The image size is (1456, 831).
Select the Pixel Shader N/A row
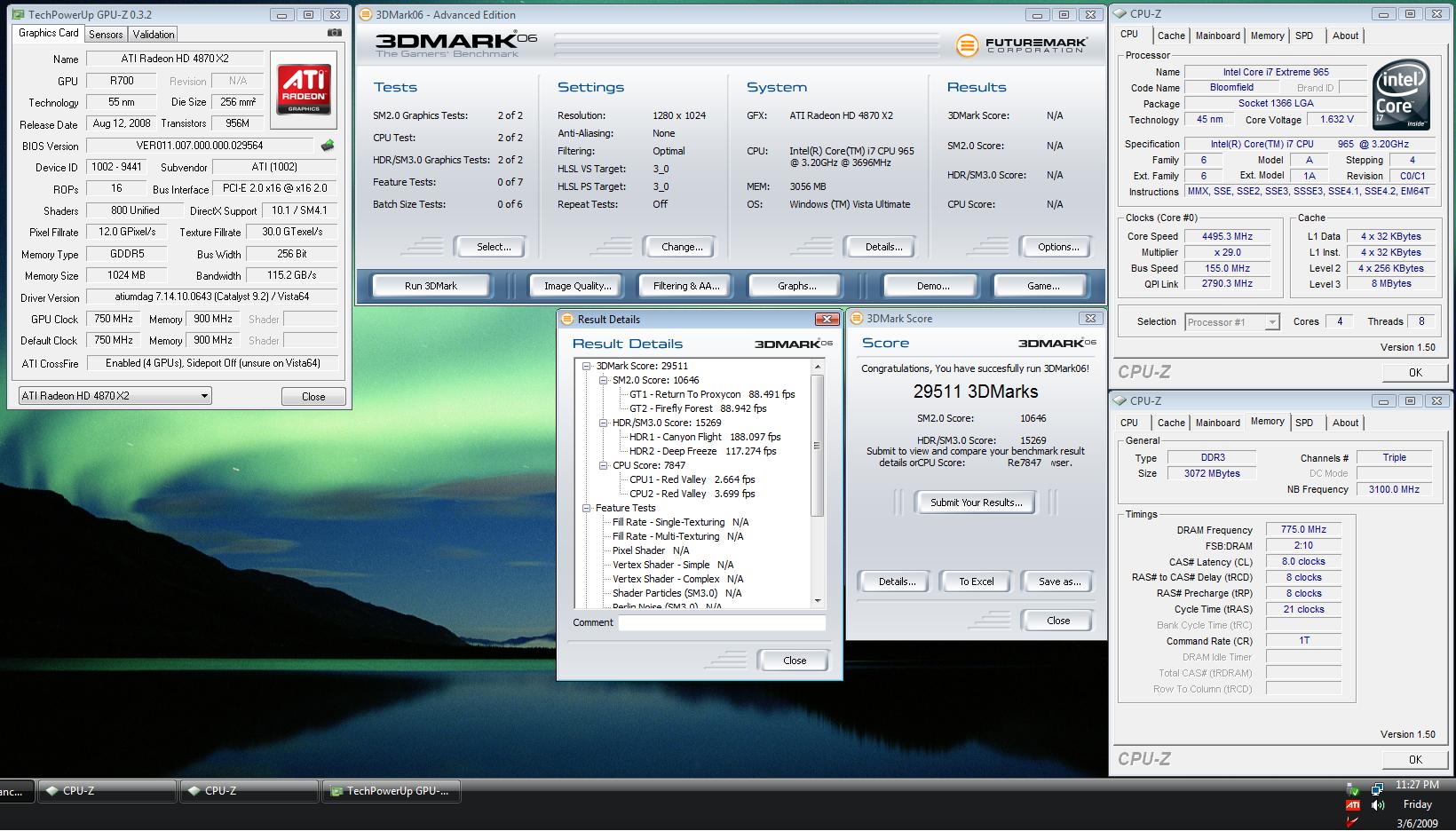(650, 550)
